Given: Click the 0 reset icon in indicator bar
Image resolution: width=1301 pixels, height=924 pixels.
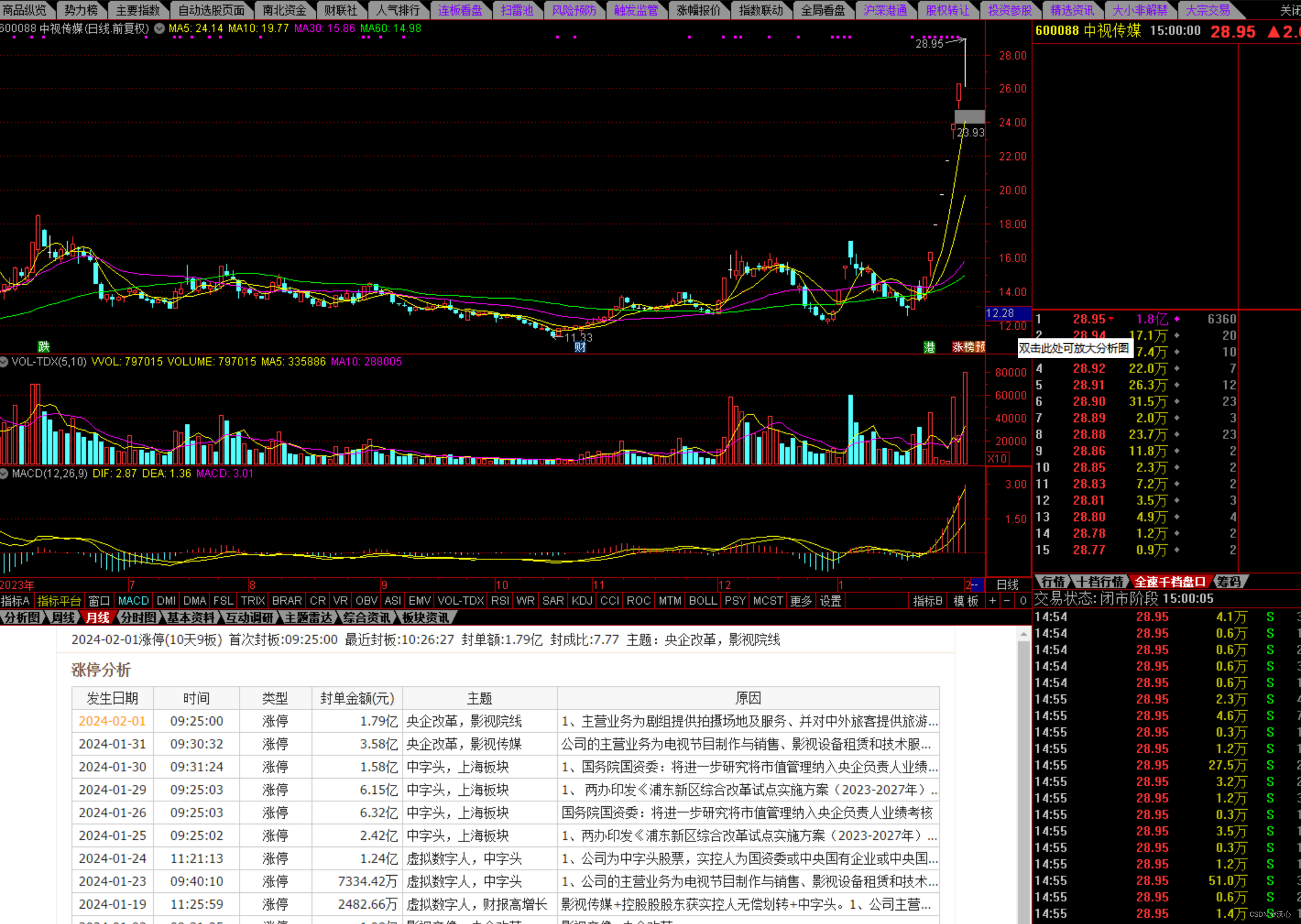Looking at the screenshot, I should pos(1023,601).
